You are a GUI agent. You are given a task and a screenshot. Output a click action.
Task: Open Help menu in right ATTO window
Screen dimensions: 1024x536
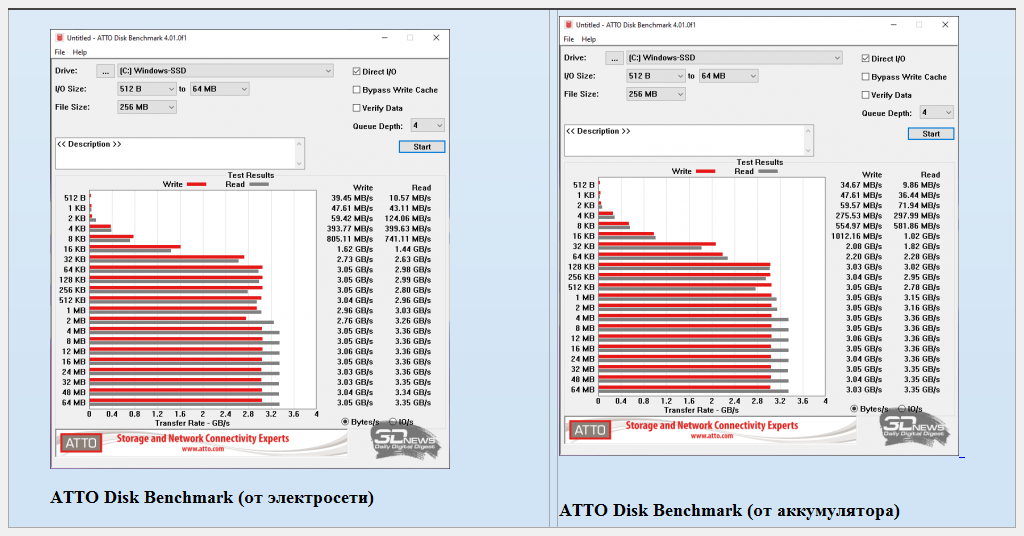589,39
